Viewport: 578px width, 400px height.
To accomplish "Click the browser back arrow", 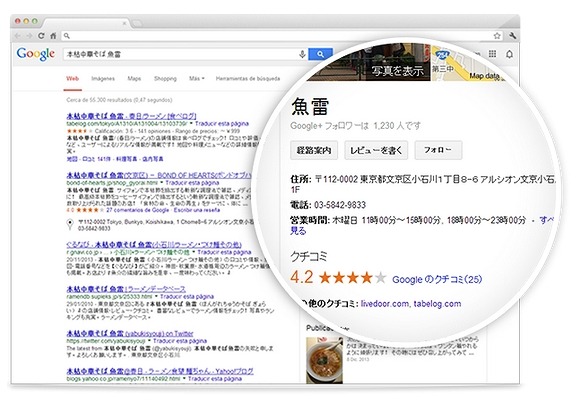I will (17, 36).
